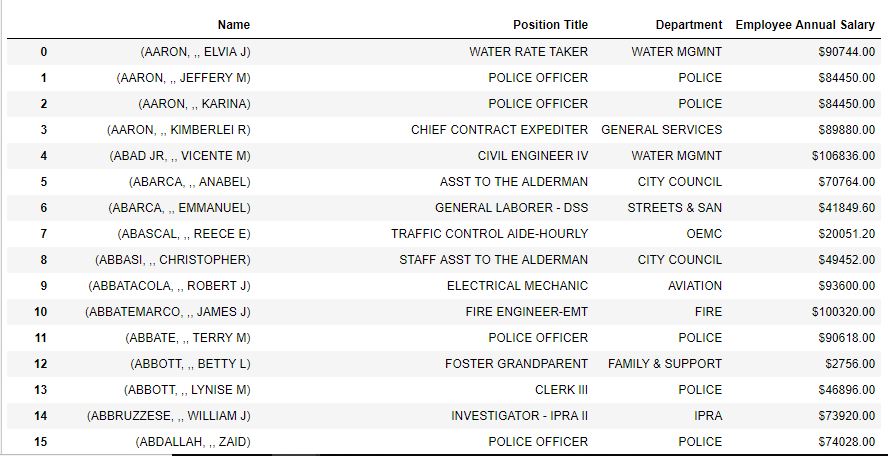Select row index 4

44,156
